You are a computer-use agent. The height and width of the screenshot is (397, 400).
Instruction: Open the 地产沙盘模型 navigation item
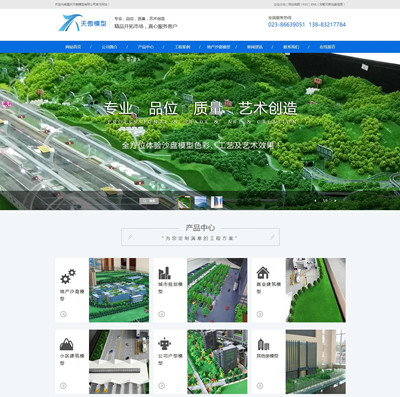(218, 47)
